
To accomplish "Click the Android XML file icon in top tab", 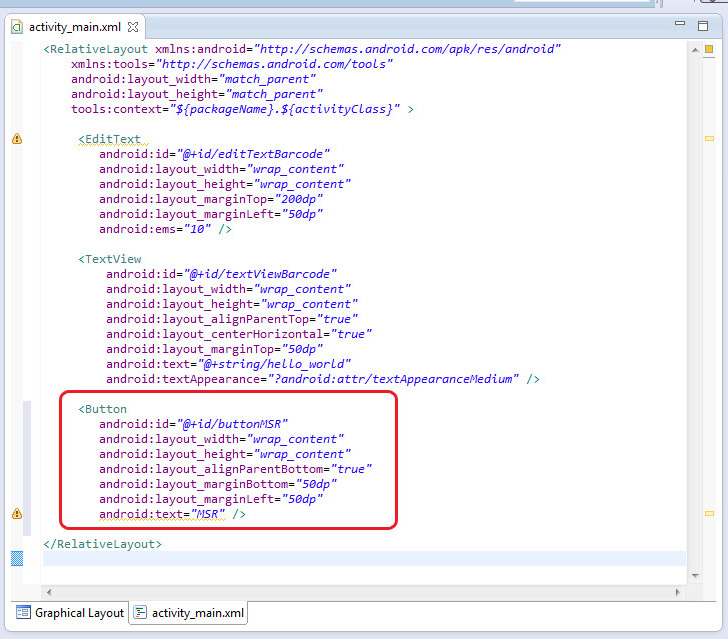I will tap(16, 26).
